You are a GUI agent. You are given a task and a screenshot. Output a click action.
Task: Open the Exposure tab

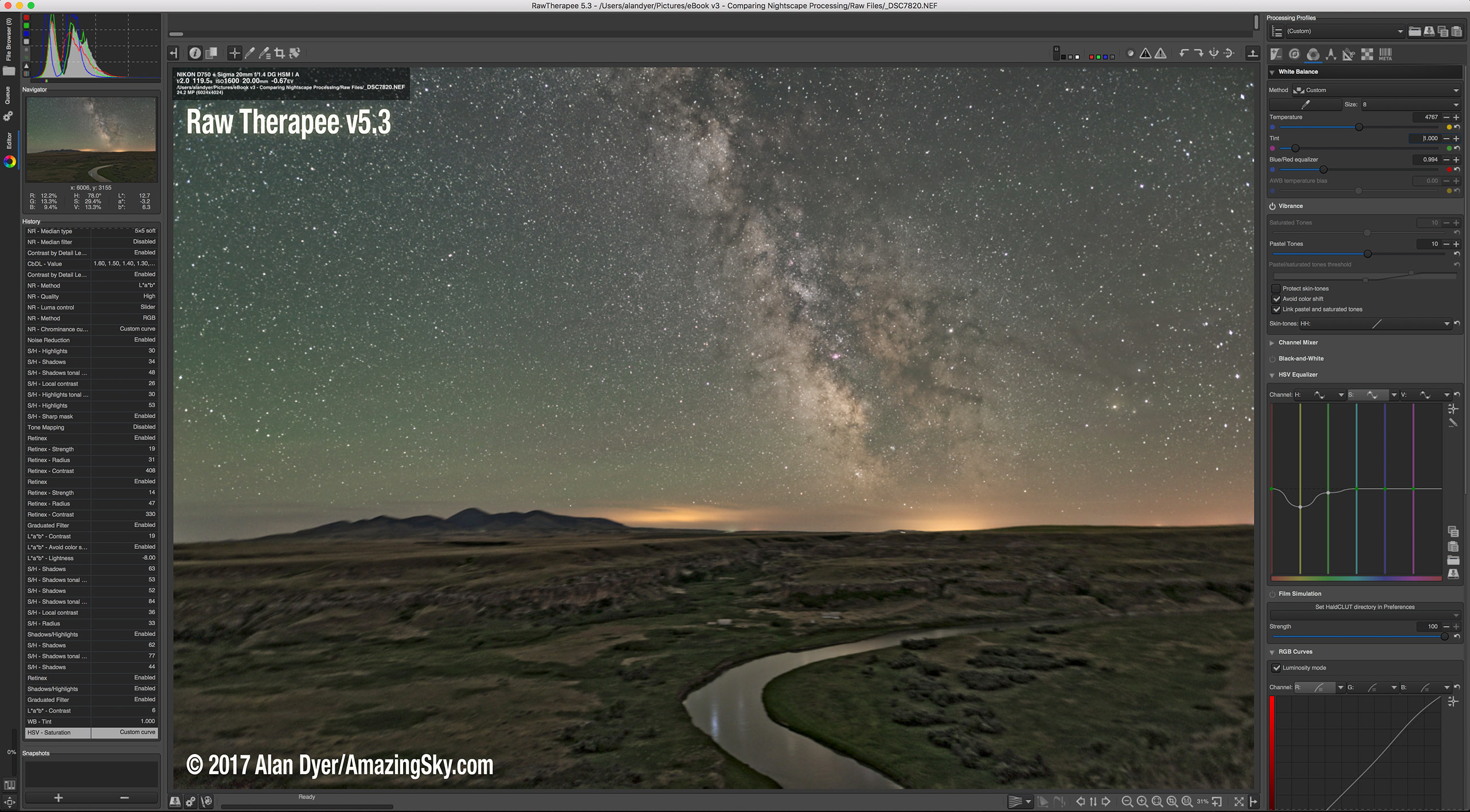click(x=1276, y=54)
